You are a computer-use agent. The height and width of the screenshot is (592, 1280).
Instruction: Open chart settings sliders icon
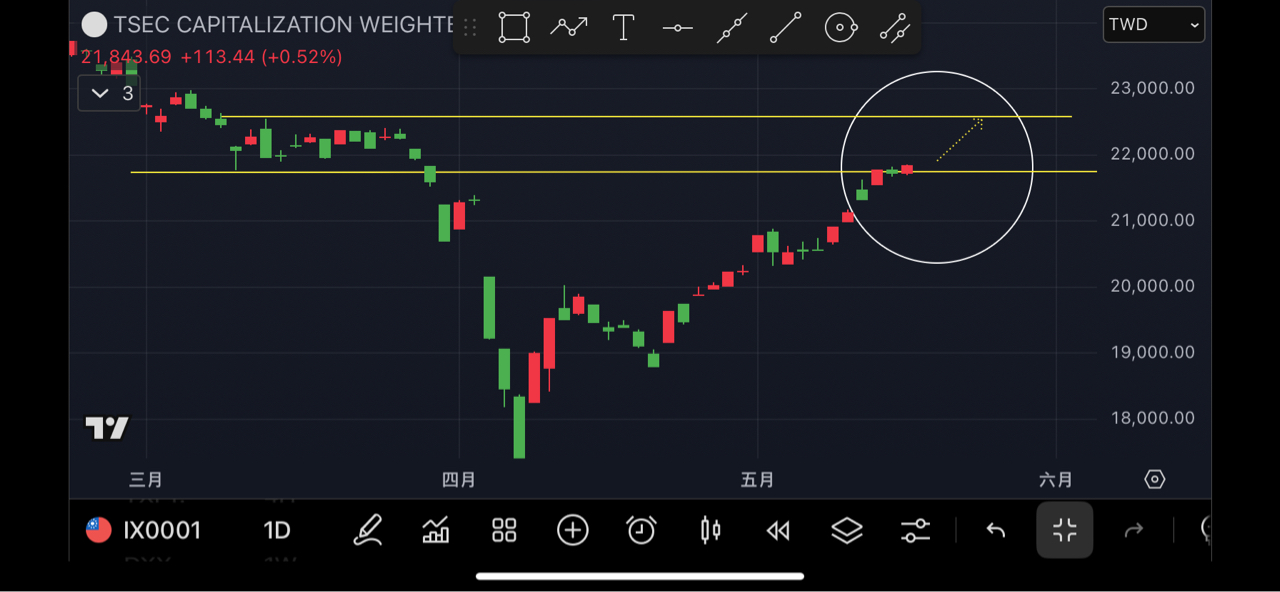click(x=915, y=530)
